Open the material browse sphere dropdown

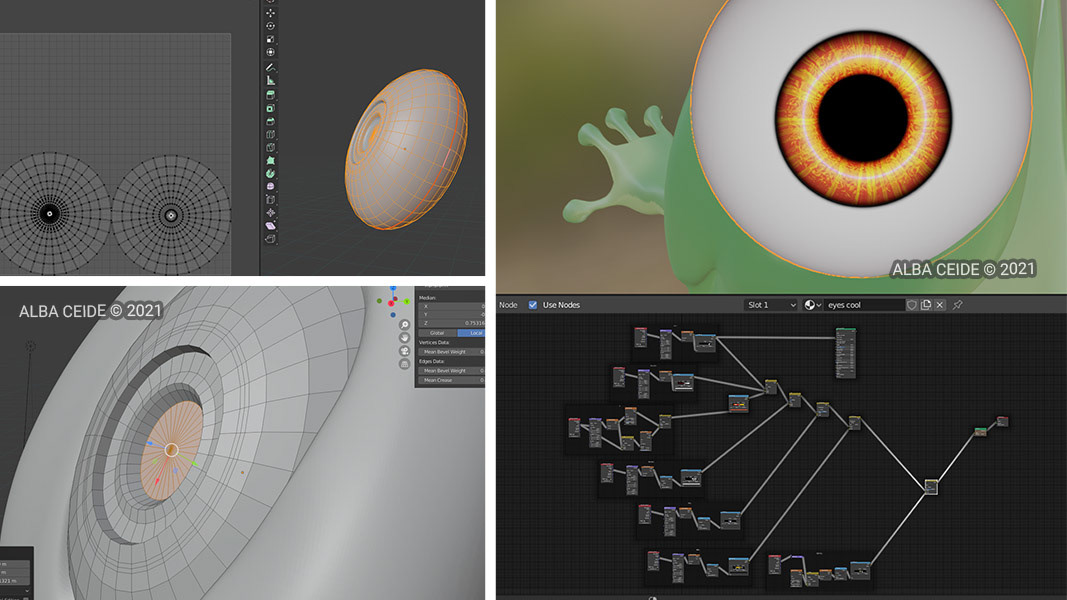[x=812, y=305]
